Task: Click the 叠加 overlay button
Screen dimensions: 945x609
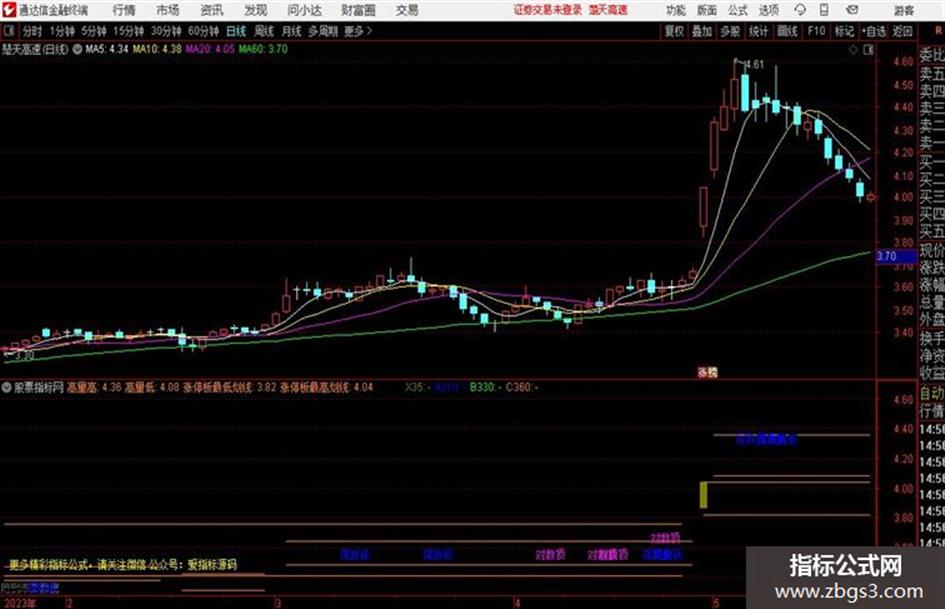Action: pos(702,31)
